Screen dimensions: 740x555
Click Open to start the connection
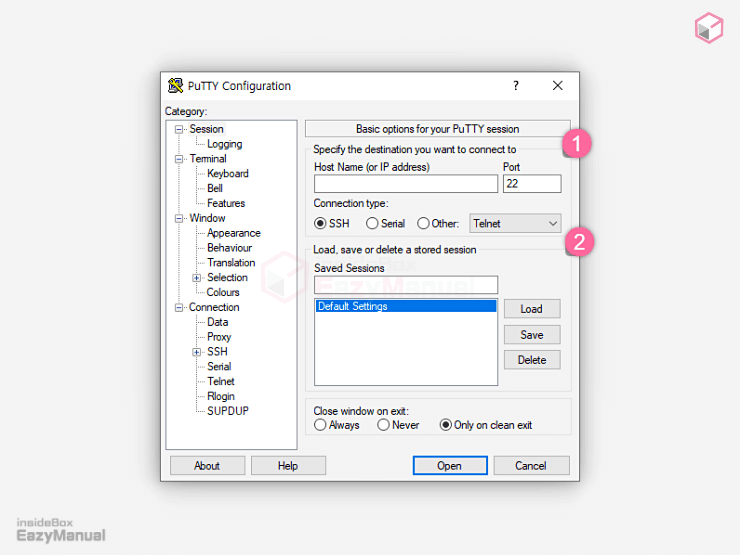click(450, 466)
